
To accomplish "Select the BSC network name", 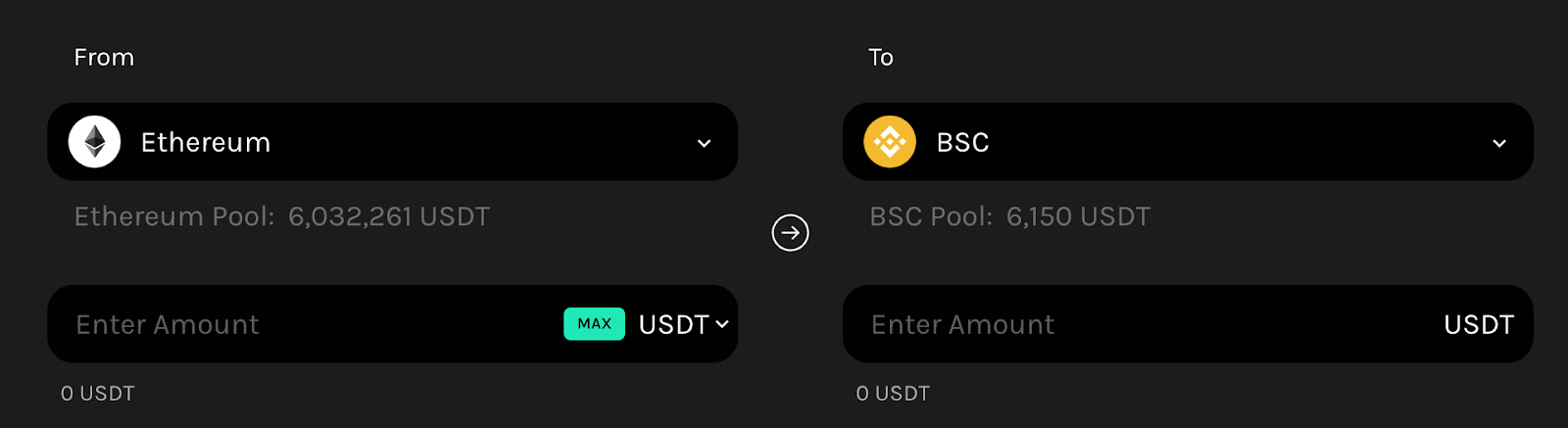I will click(x=963, y=142).
